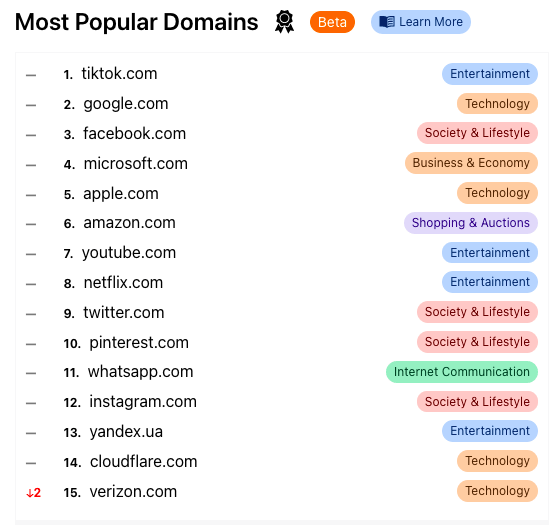Click the Most Popular Domains heading
Screen dimensions: 554x525
click(x=137, y=22)
